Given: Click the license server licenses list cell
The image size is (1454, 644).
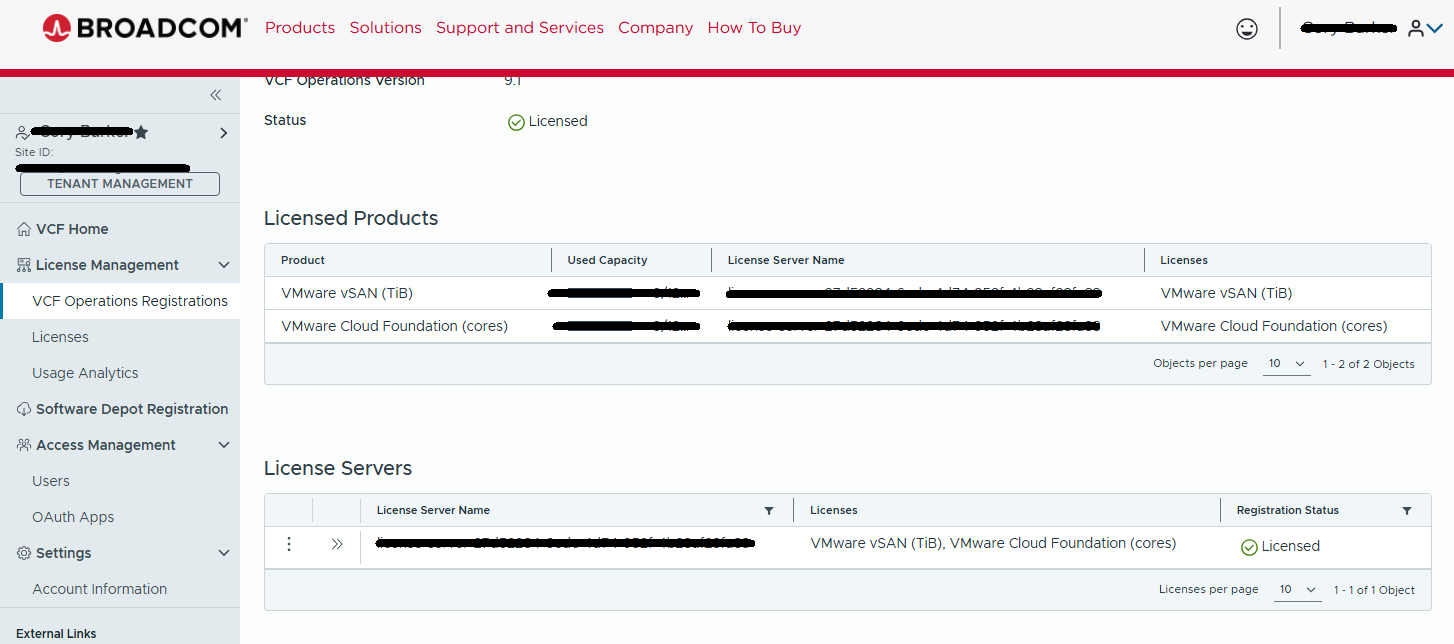Looking at the screenshot, I should click(993, 543).
